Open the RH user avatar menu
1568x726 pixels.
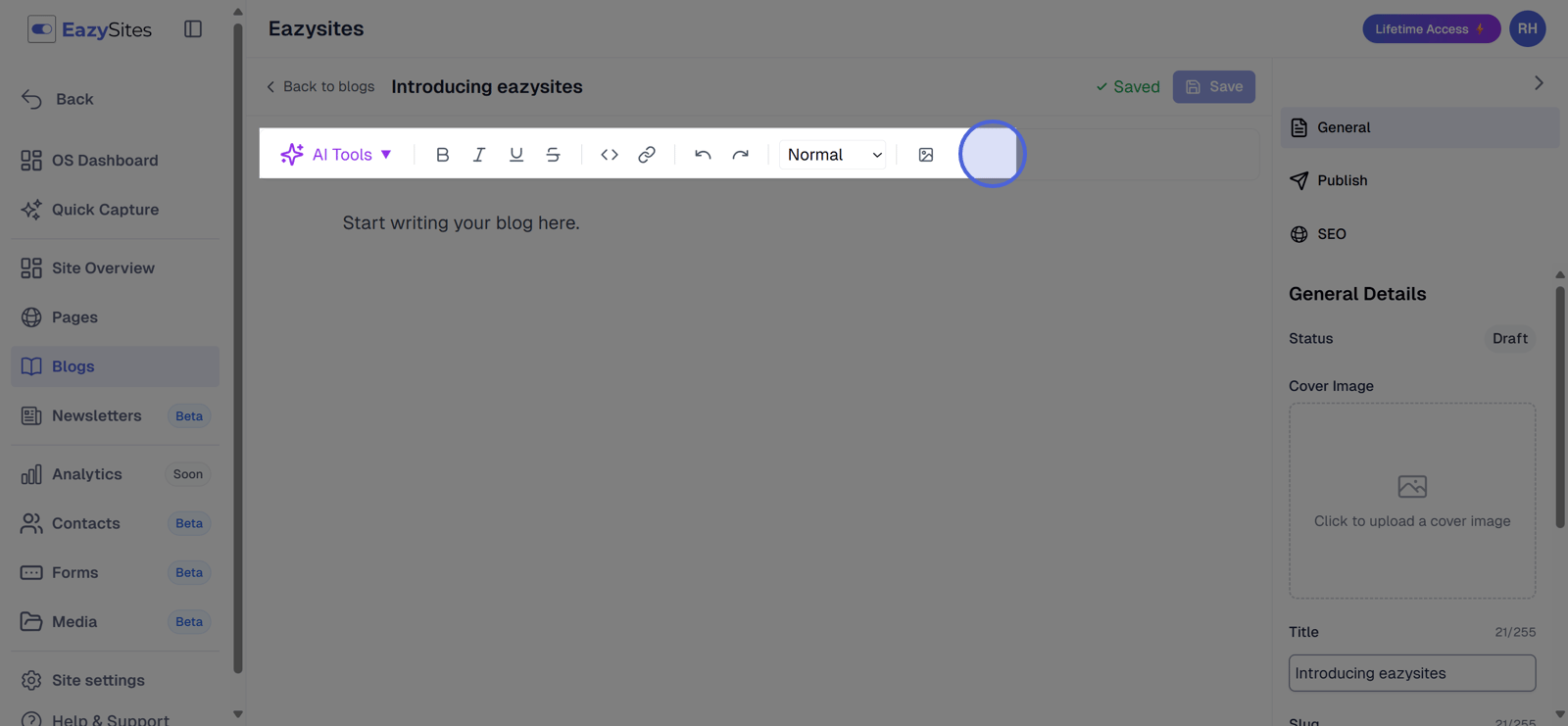pos(1528,28)
